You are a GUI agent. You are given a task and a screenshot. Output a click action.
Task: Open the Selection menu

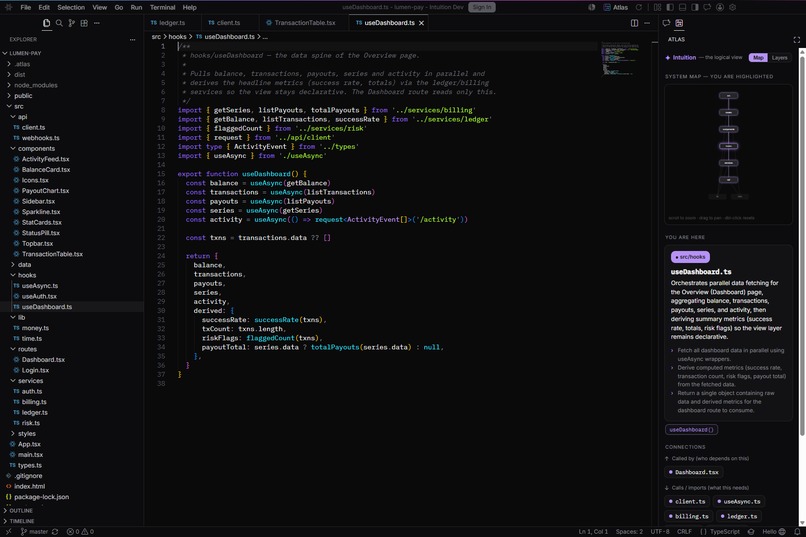click(x=71, y=7)
